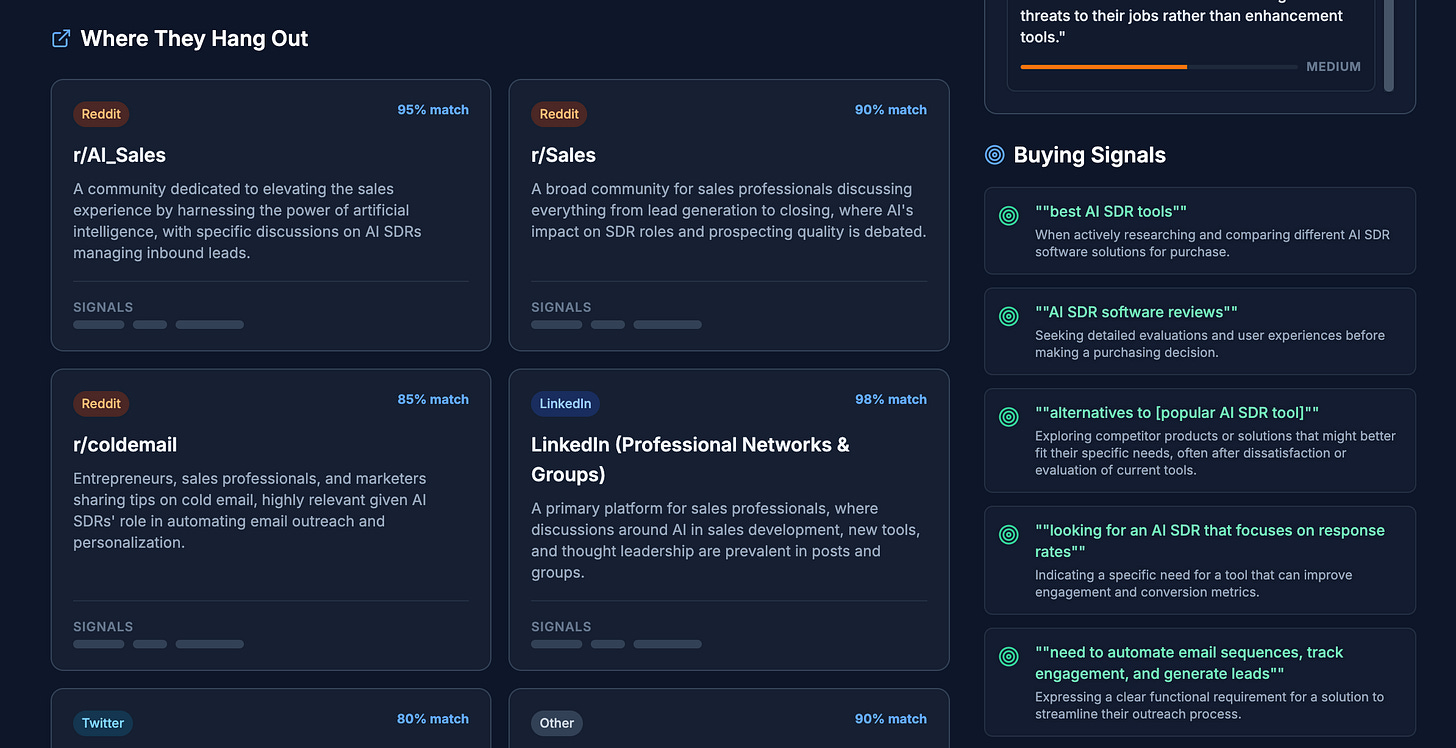
Task: Click the LinkedIn tag on the LinkedIn card
Action: point(565,404)
